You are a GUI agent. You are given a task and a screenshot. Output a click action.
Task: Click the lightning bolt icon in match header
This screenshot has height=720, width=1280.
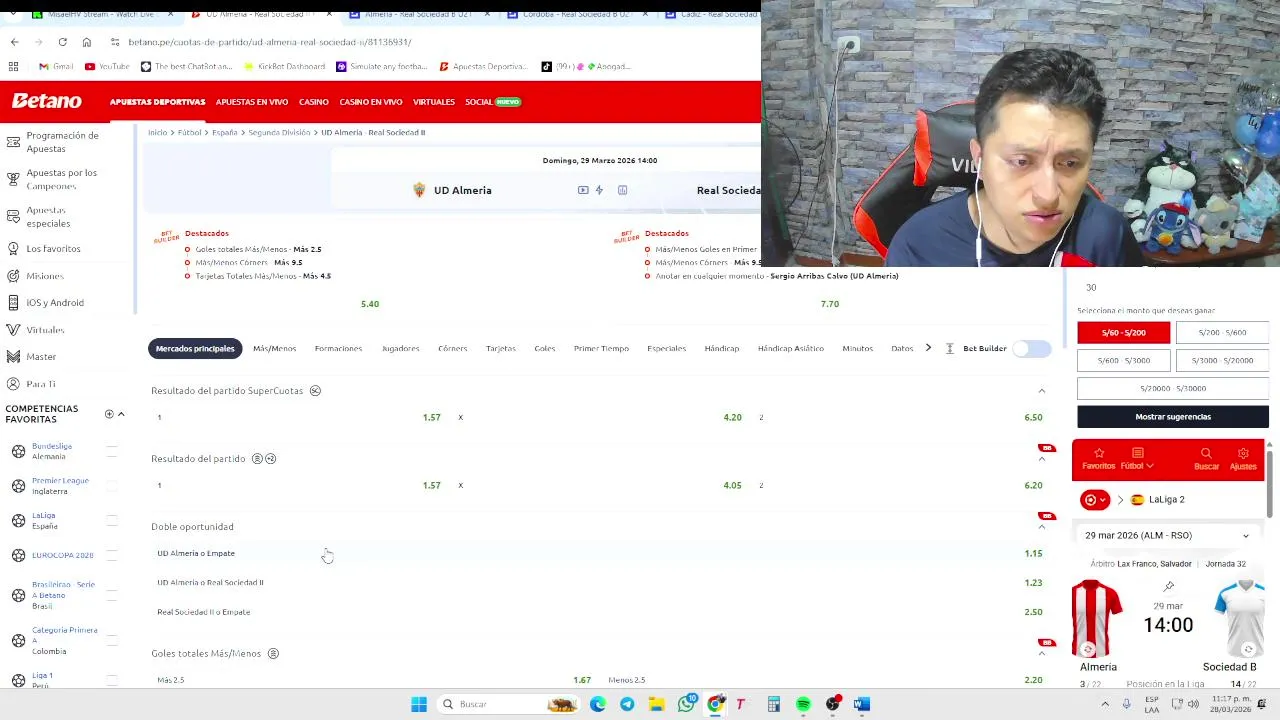[599, 190]
